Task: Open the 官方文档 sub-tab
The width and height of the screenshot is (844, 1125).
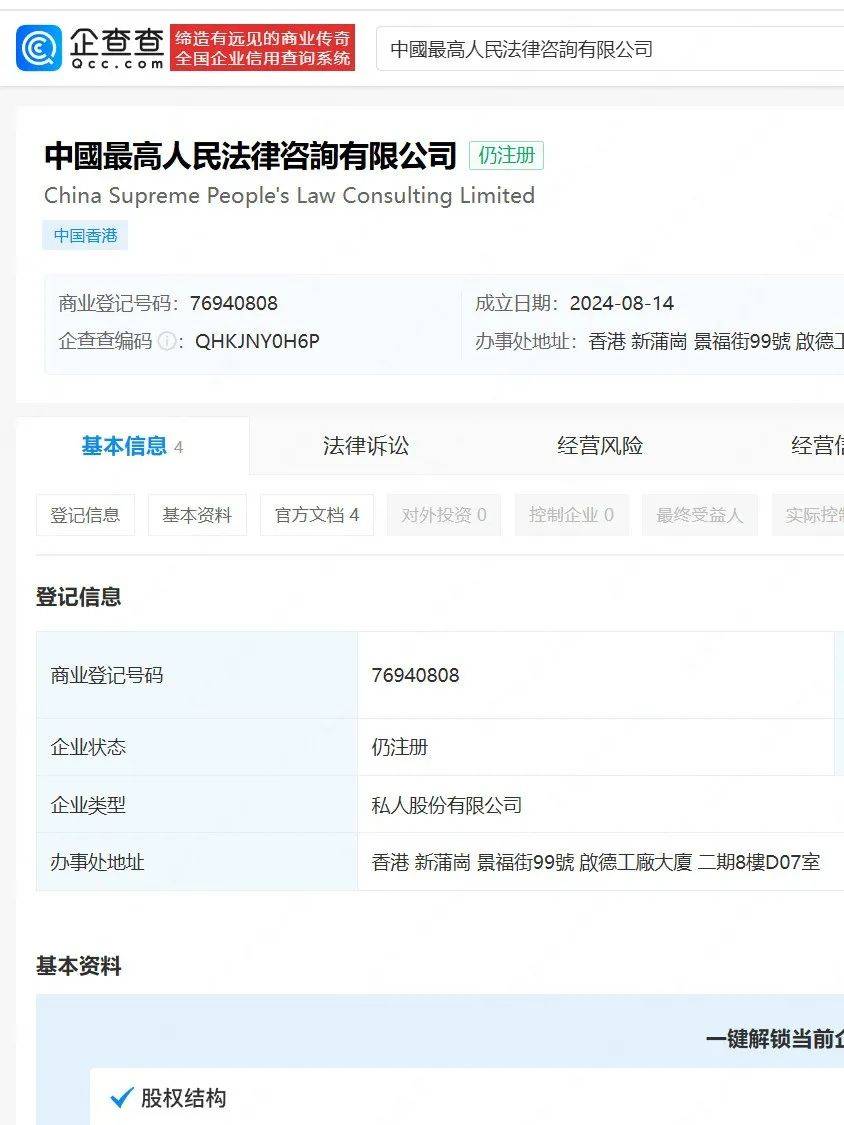Action: 317,514
